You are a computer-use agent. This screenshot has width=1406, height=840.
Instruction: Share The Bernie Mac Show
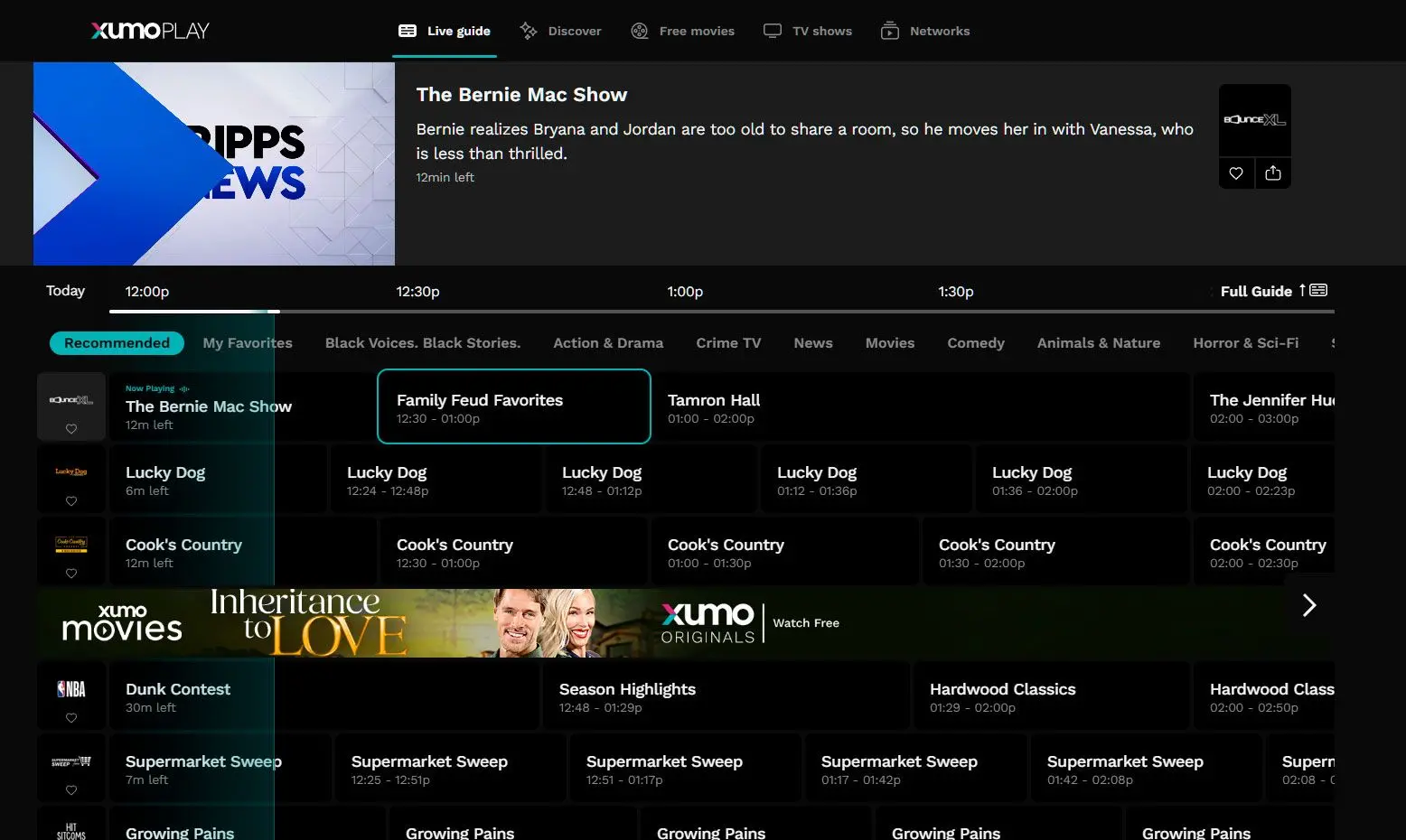click(x=1272, y=173)
